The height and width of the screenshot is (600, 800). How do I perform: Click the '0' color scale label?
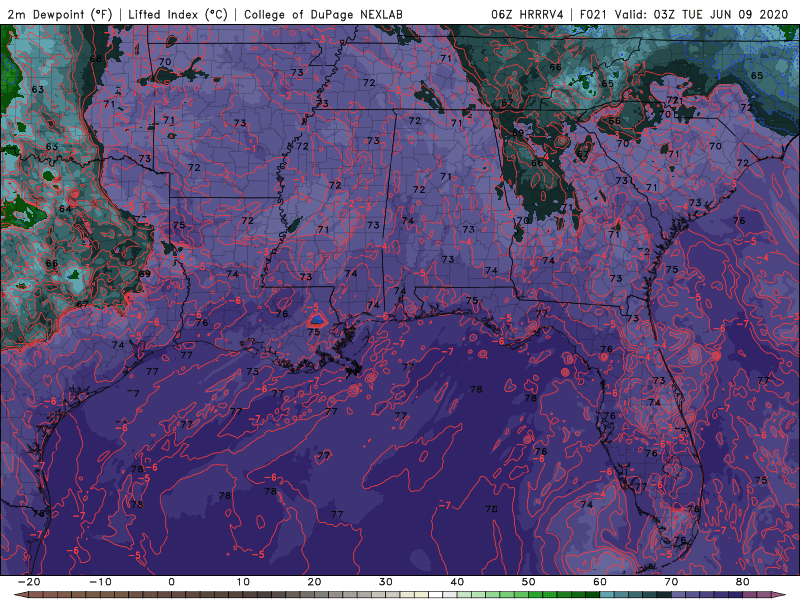pos(171,582)
